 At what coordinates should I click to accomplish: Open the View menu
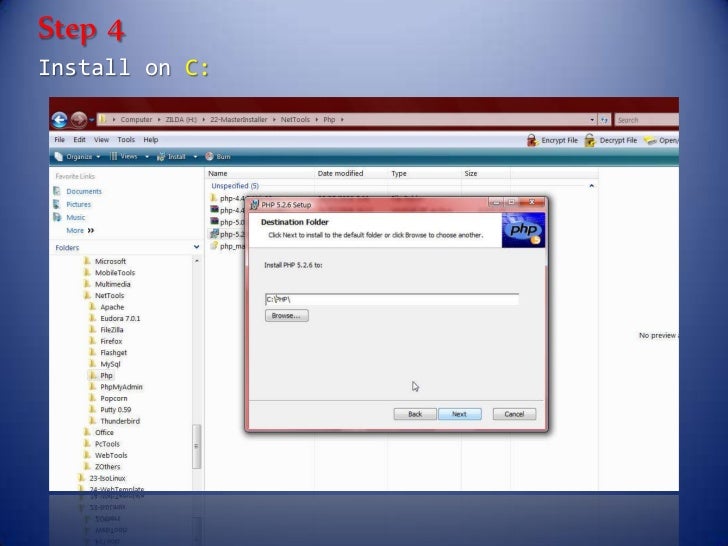click(x=101, y=140)
